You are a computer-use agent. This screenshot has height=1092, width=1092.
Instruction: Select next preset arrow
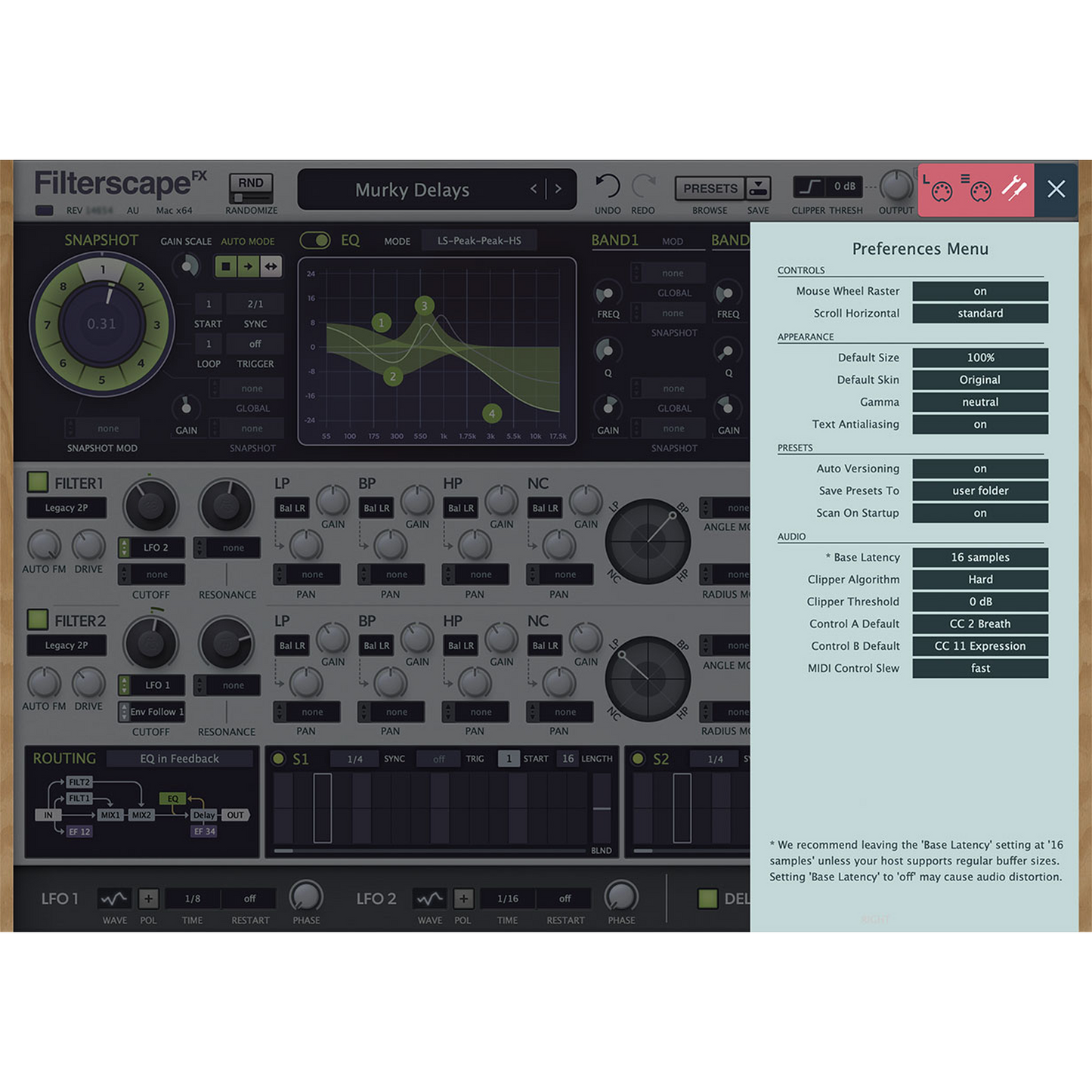(x=558, y=189)
